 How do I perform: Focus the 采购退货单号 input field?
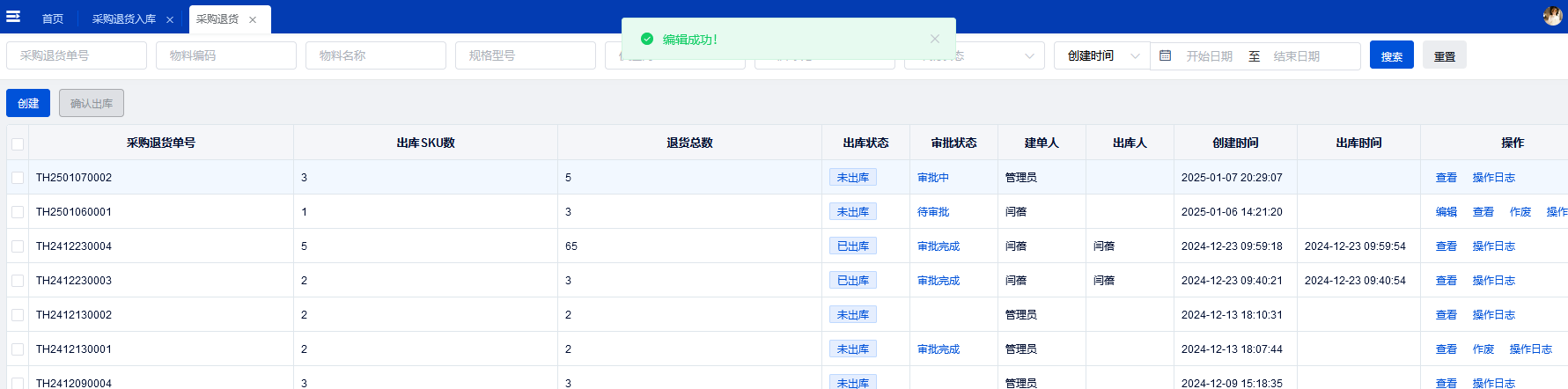[77, 55]
